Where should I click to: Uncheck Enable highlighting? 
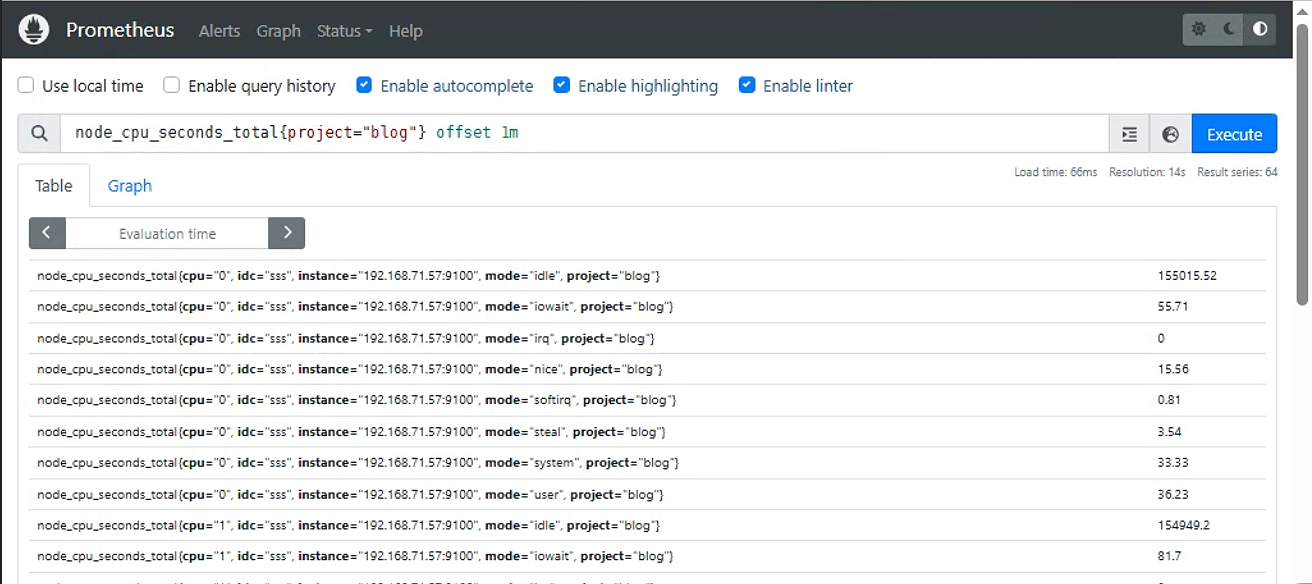click(x=562, y=86)
